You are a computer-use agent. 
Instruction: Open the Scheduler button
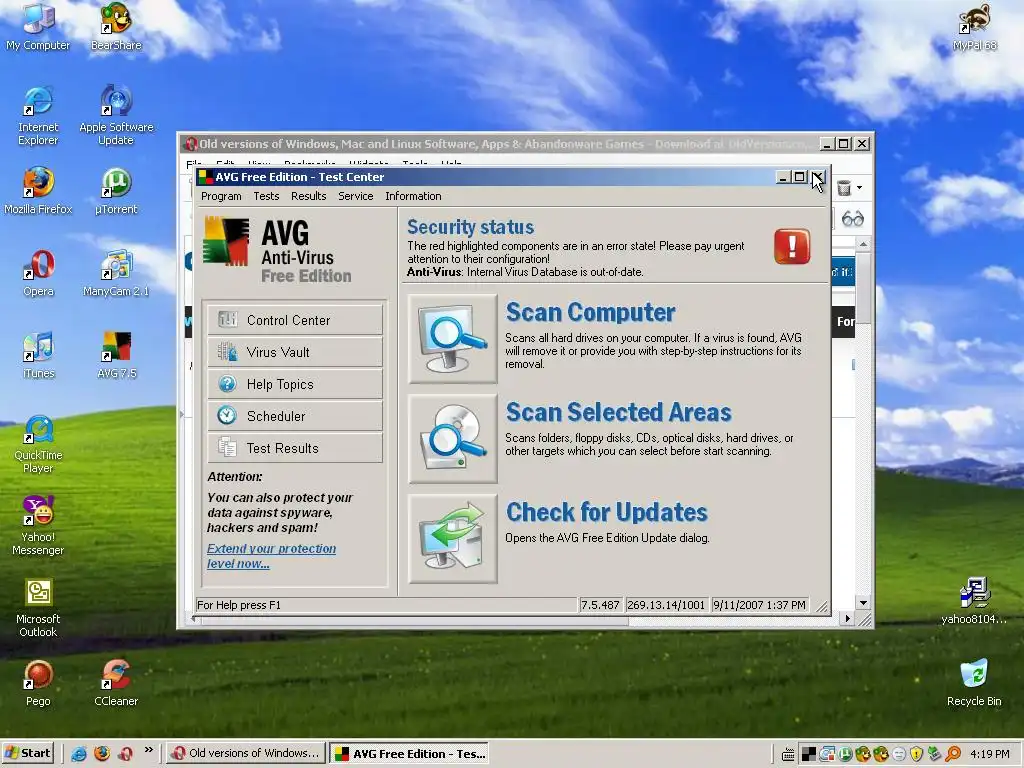coord(295,416)
